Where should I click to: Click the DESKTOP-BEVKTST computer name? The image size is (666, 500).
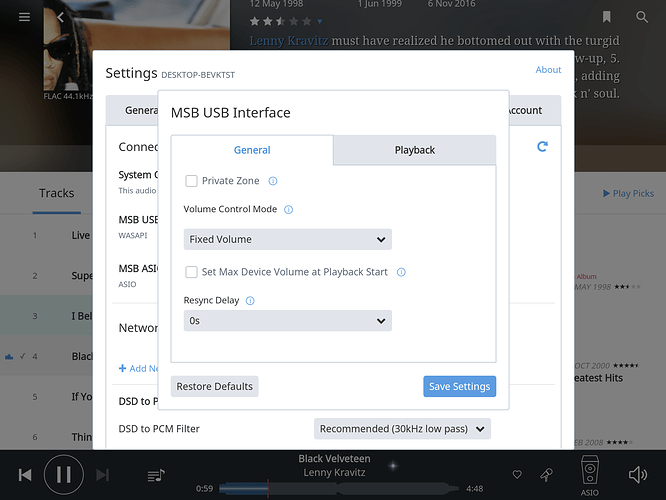[198, 75]
